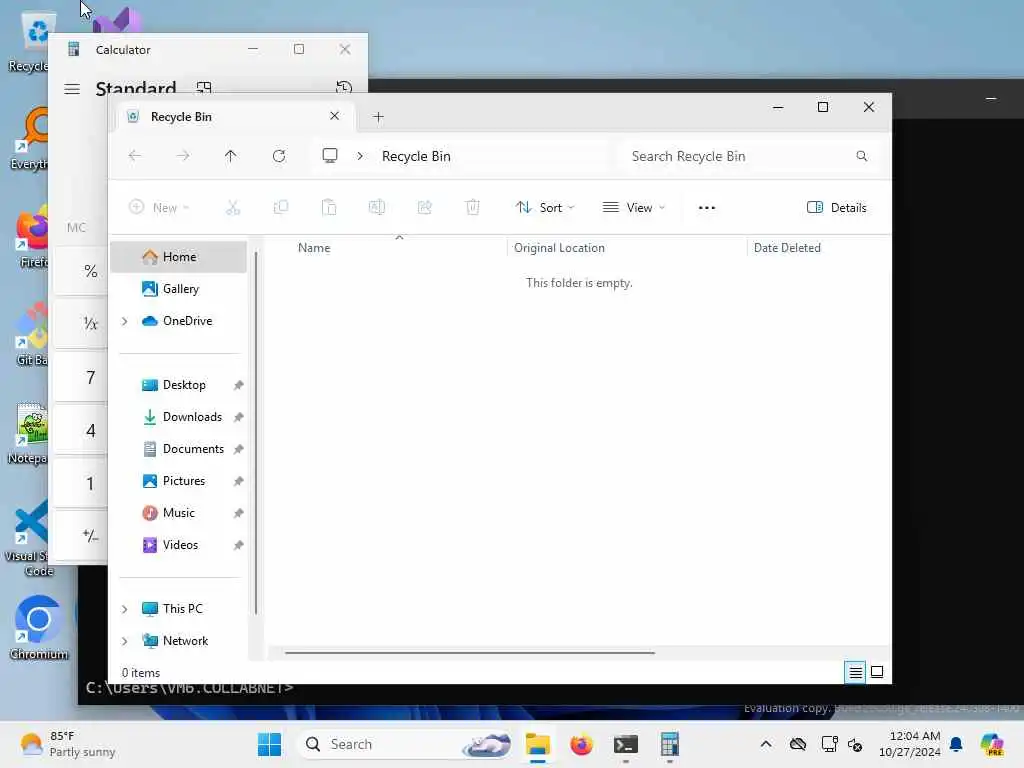The image size is (1024, 768).
Task: Click Terminal icon in taskbar
Action: pyautogui.click(x=626, y=744)
